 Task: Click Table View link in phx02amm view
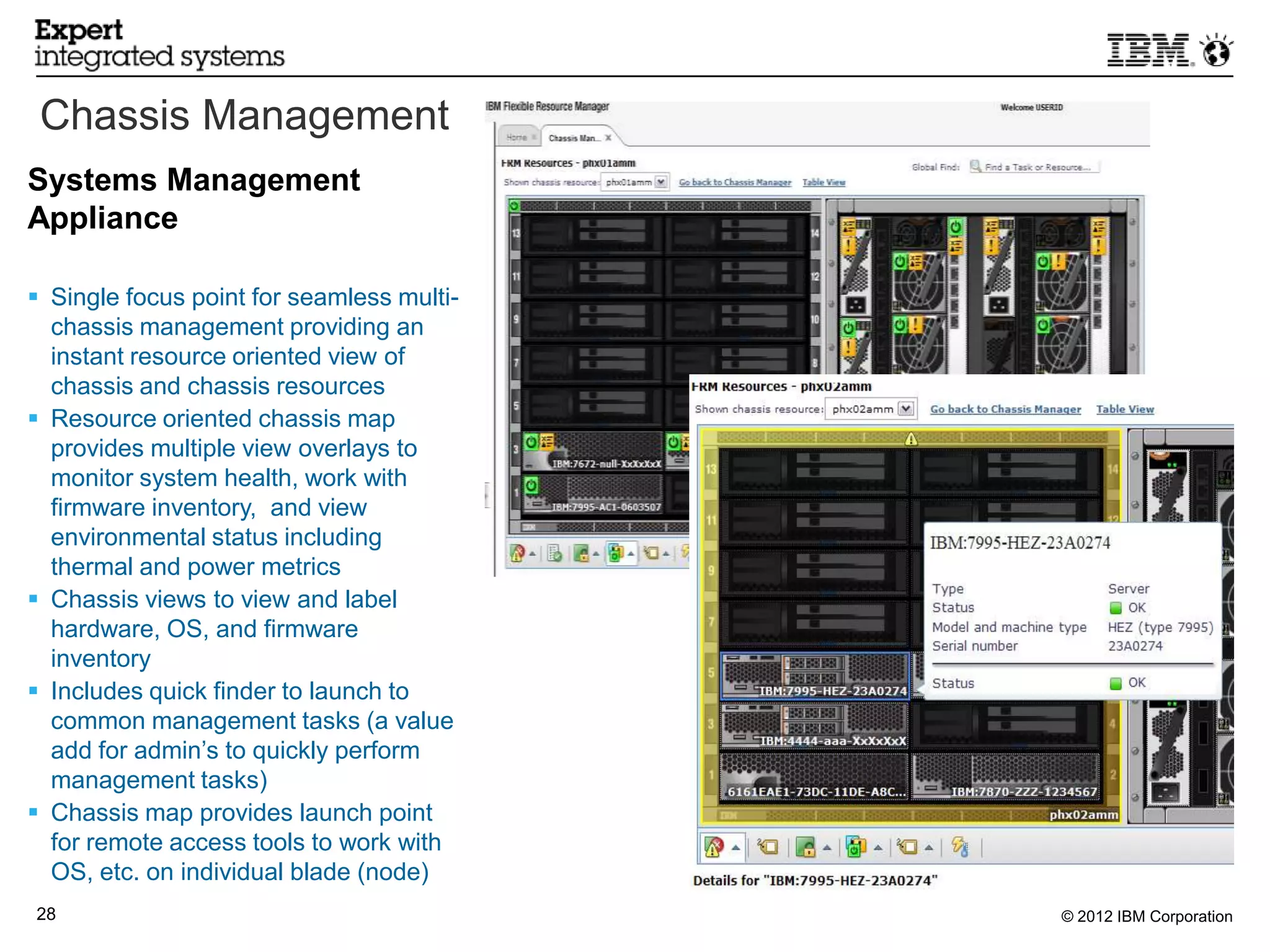pos(1125,409)
